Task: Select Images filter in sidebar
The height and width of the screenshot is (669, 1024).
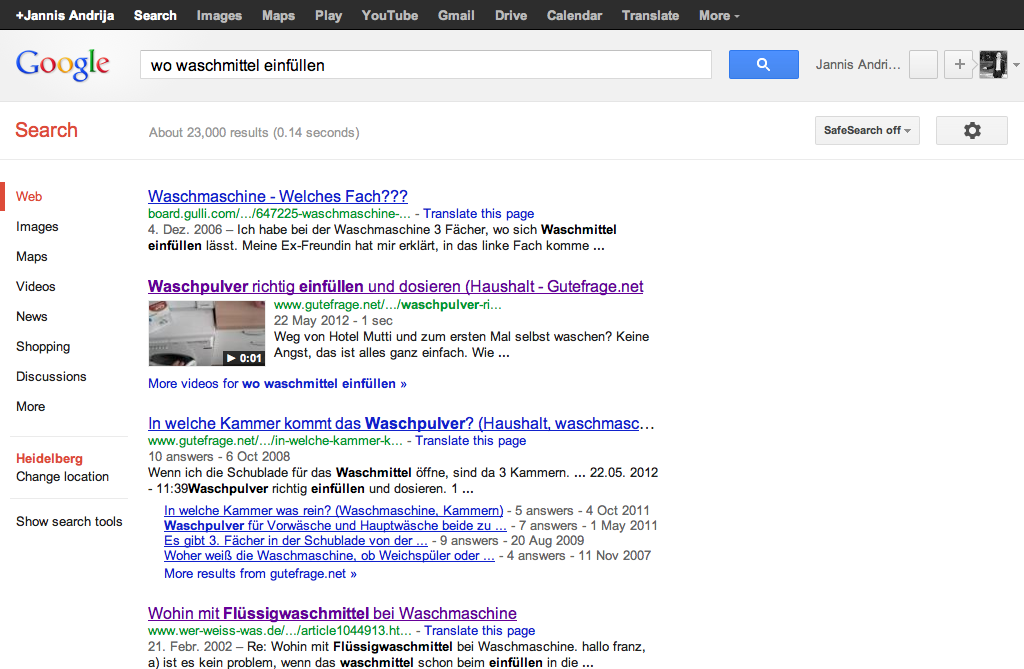Action: (37, 226)
